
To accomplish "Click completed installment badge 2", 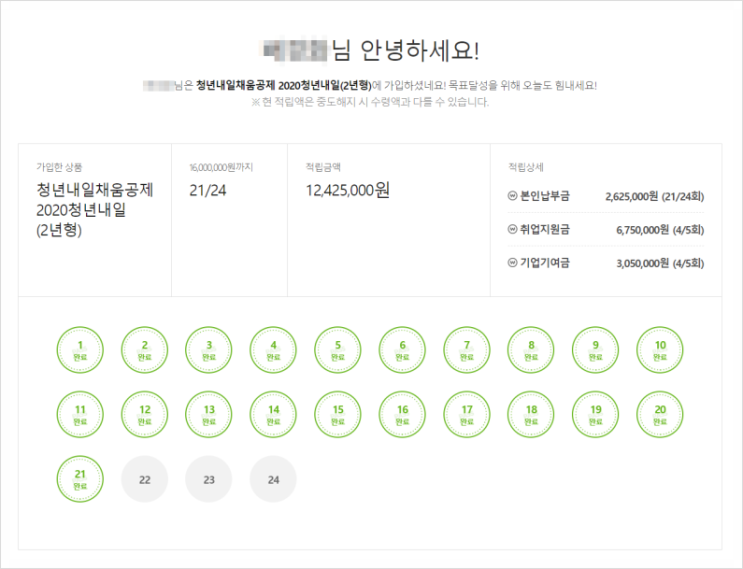I will pos(145,350).
